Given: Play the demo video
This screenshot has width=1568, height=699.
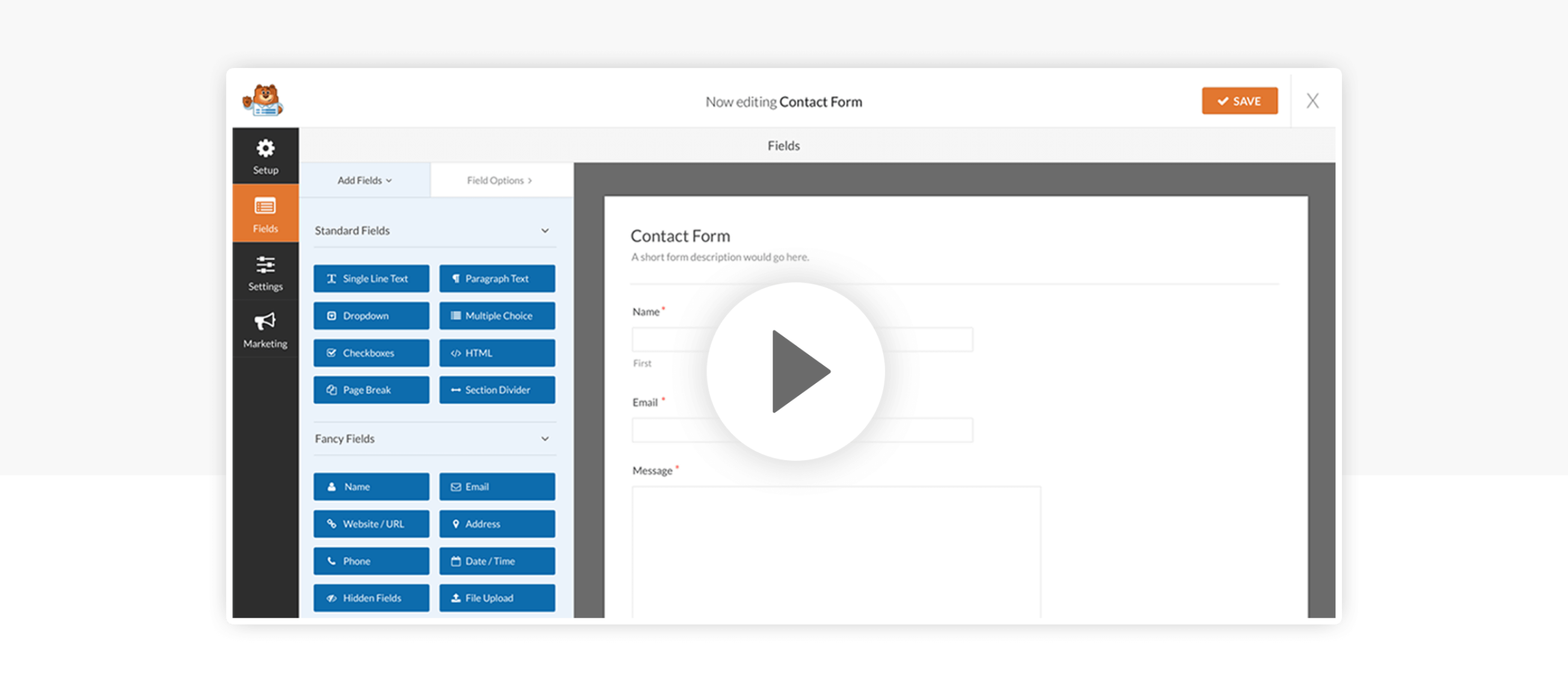Looking at the screenshot, I should pos(795,371).
